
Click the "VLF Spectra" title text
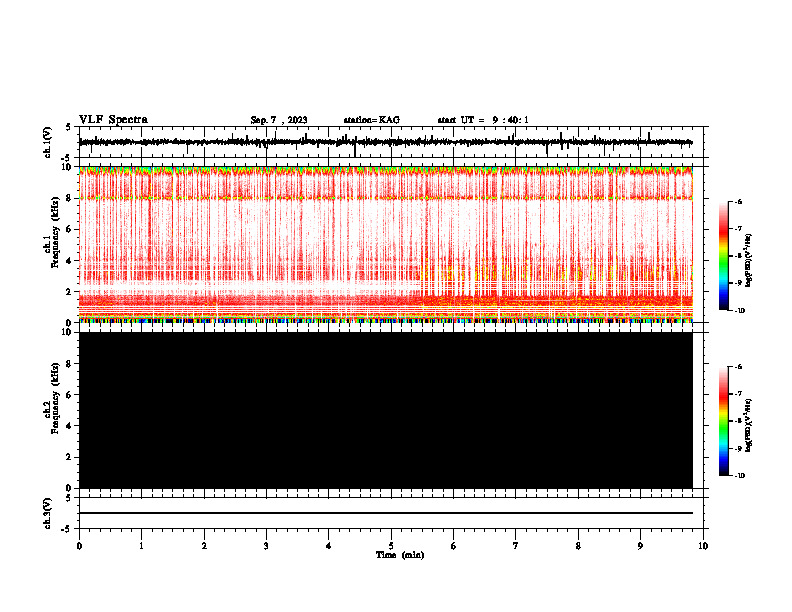(113, 120)
